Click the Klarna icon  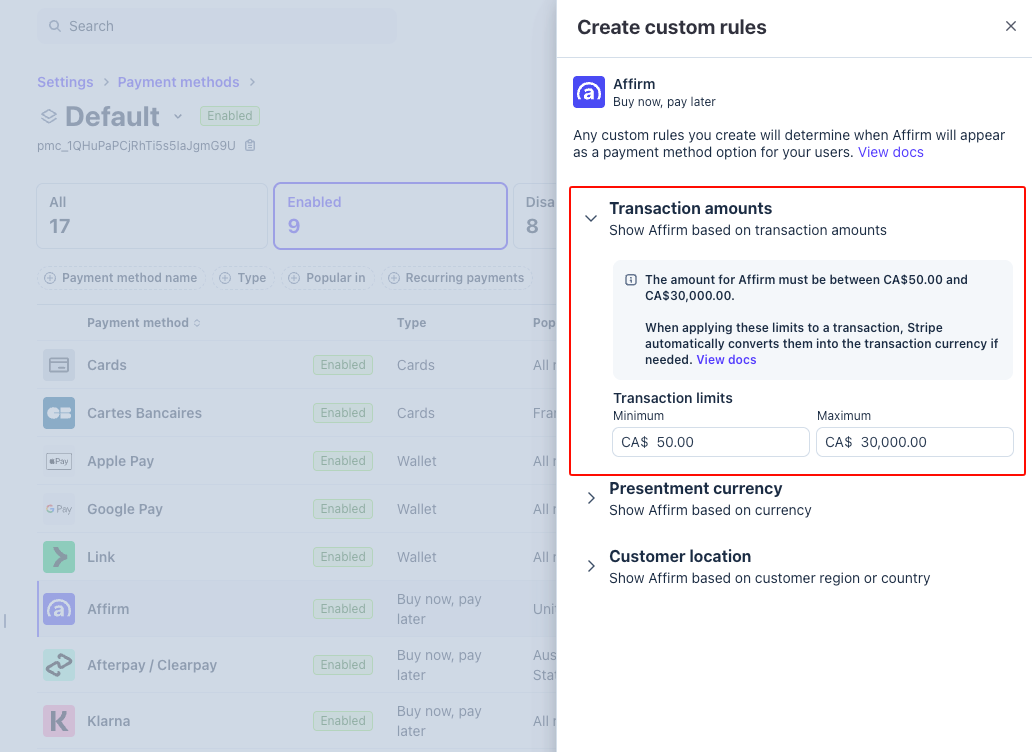[59, 721]
